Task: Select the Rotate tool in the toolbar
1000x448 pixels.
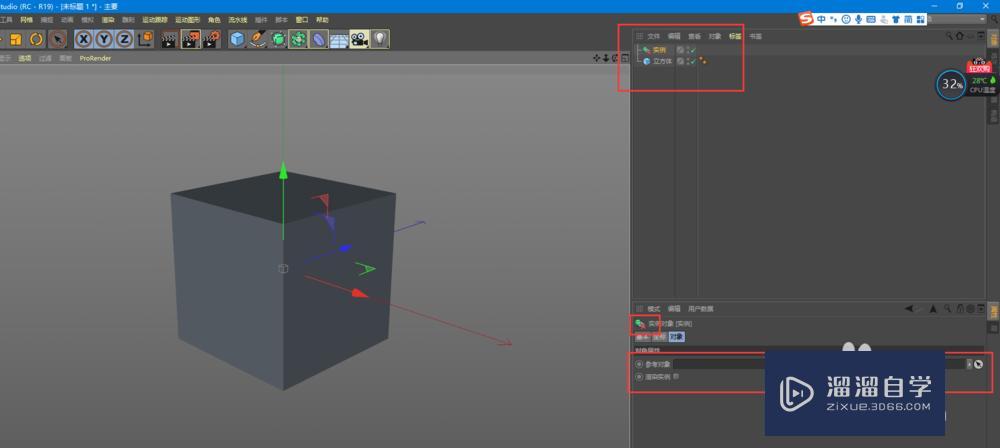Action: coord(36,40)
